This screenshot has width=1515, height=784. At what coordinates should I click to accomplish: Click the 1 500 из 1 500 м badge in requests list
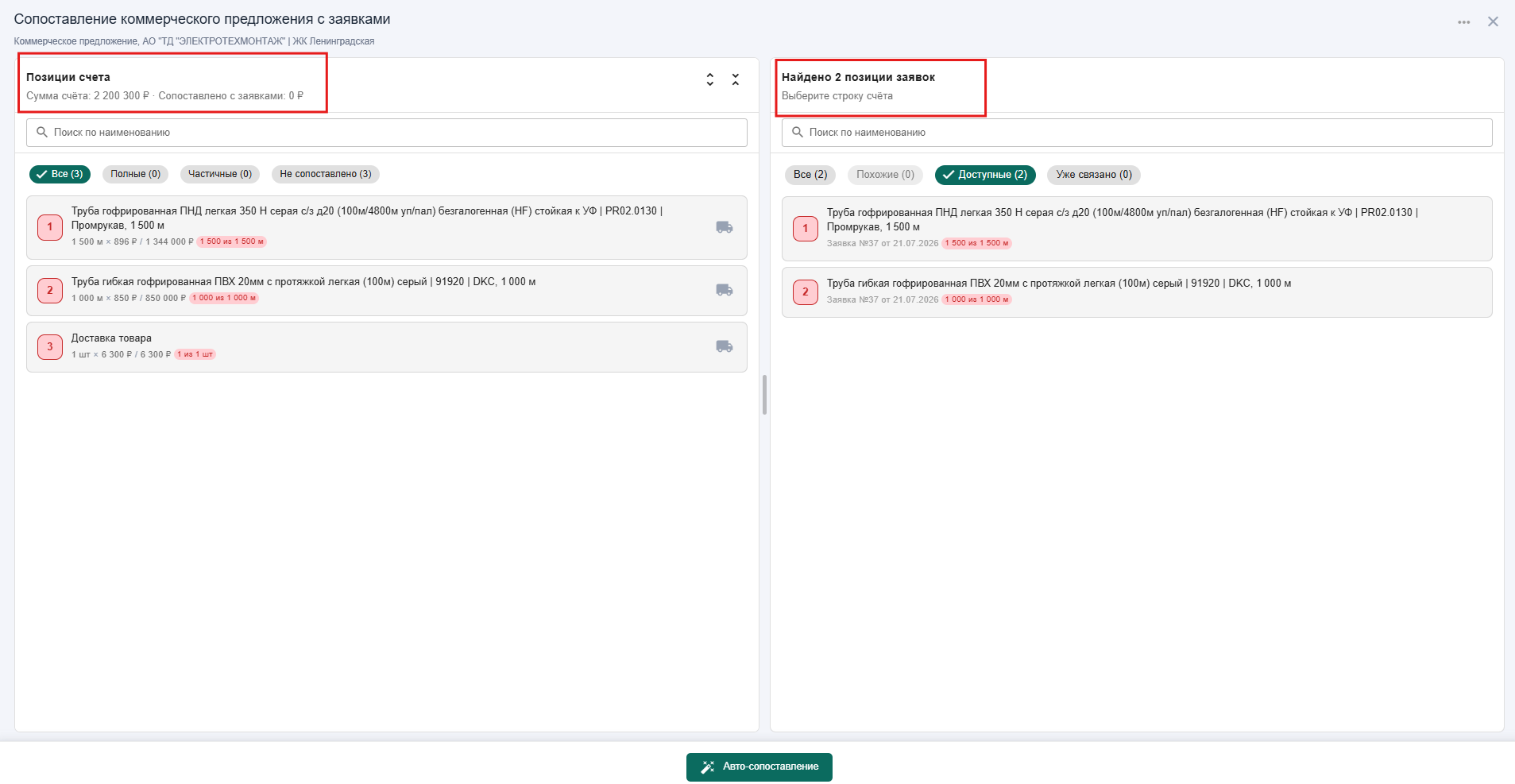click(x=976, y=243)
